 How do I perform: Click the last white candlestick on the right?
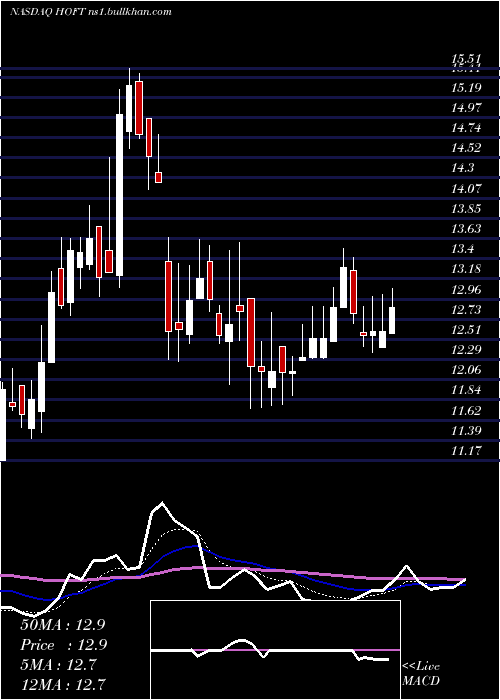pos(392,321)
